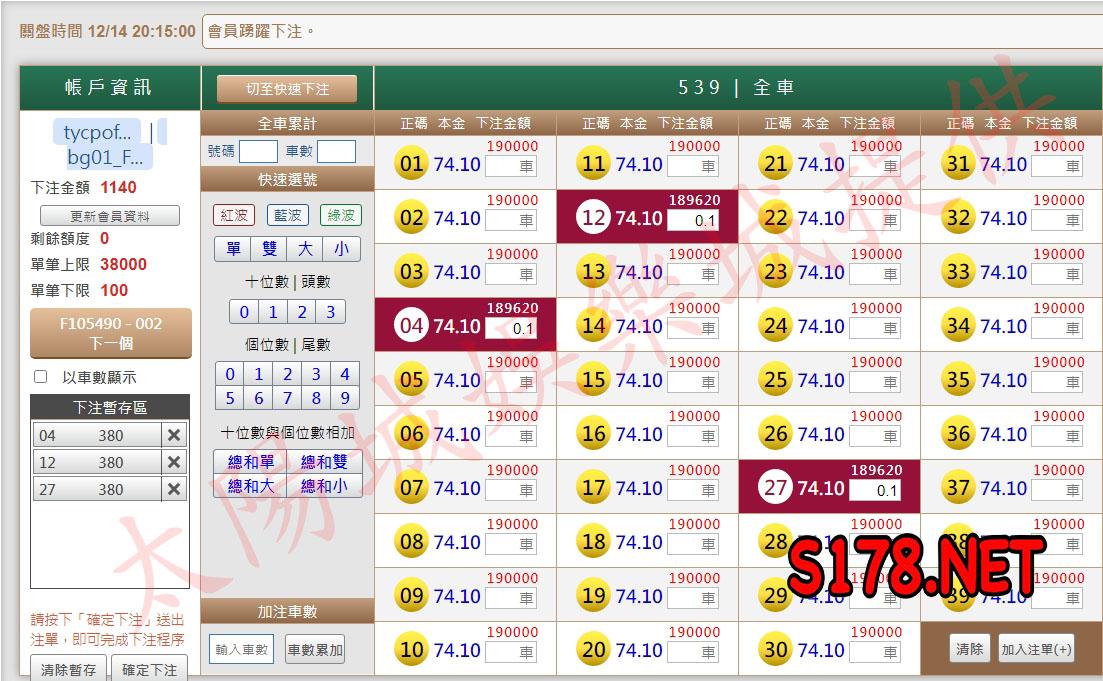Toggle the 單 (odd) quick-select
Screen dimensions: 1103x681
click(233, 249)
